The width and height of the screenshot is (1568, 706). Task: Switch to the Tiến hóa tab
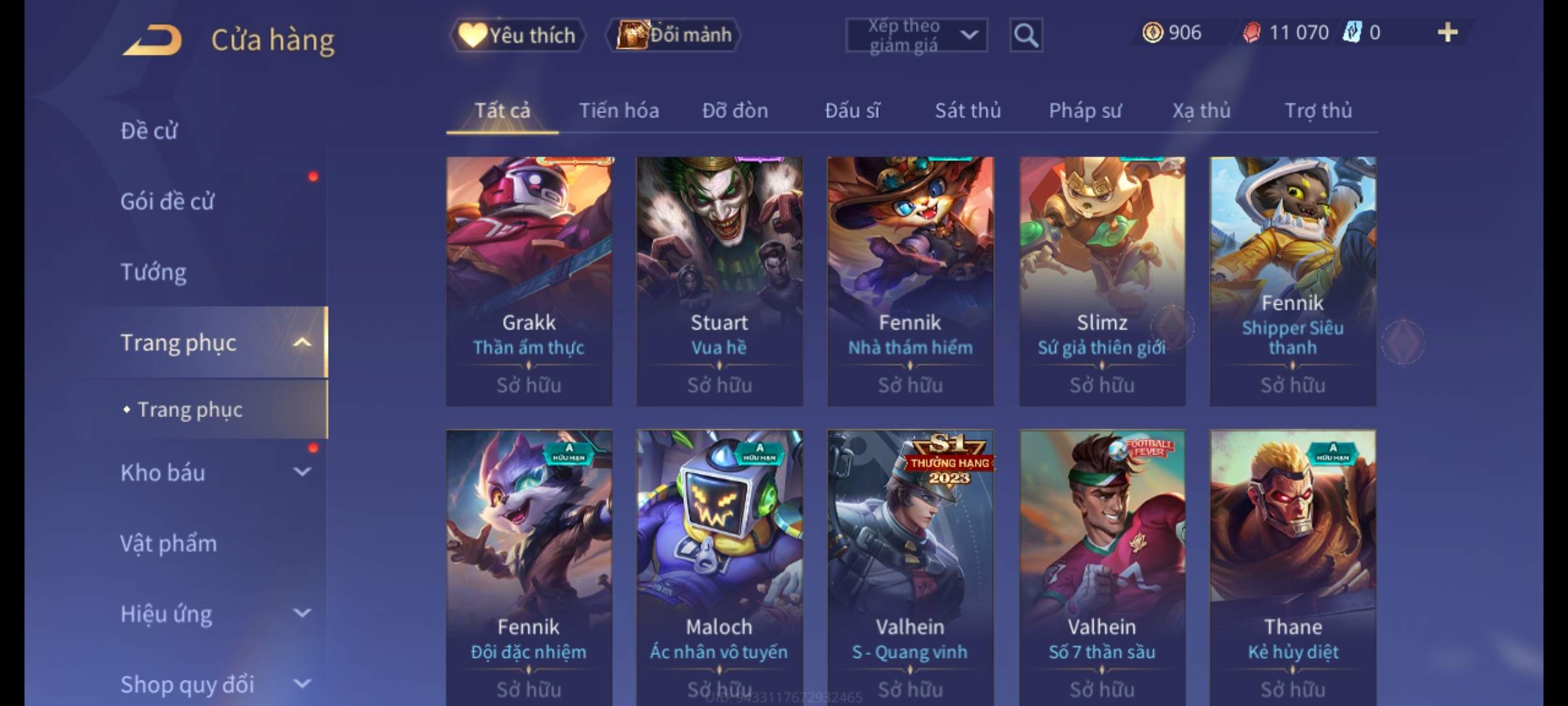tap(619, 110)
